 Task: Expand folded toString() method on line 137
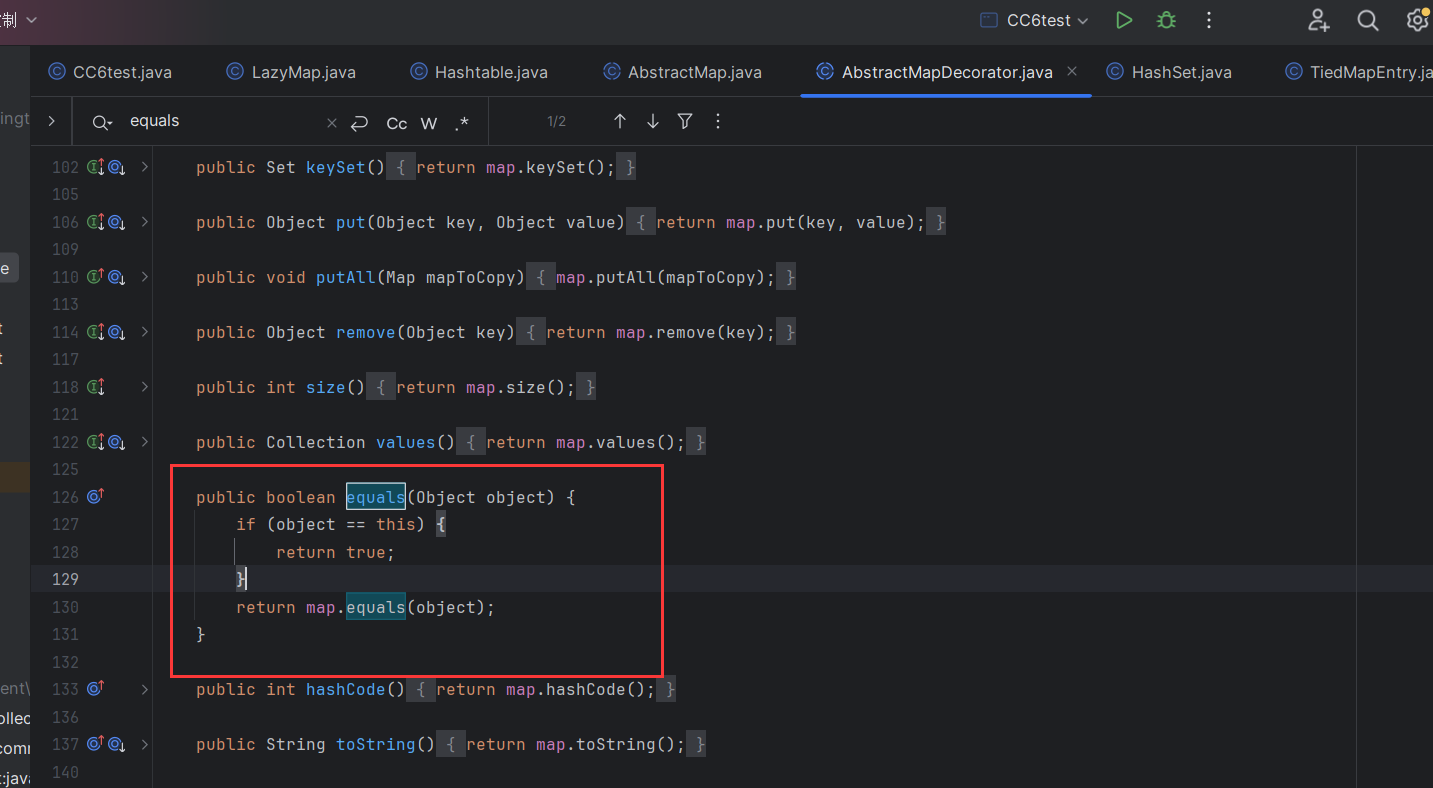coord(145,744)
